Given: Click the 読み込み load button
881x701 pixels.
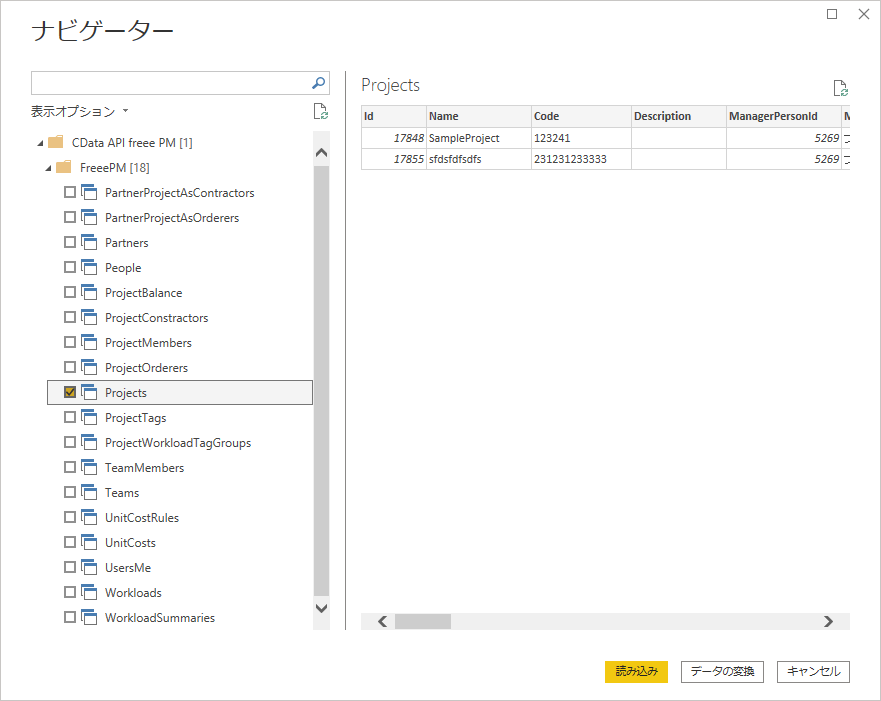Looking at the screenshot, I should [636, 671].
